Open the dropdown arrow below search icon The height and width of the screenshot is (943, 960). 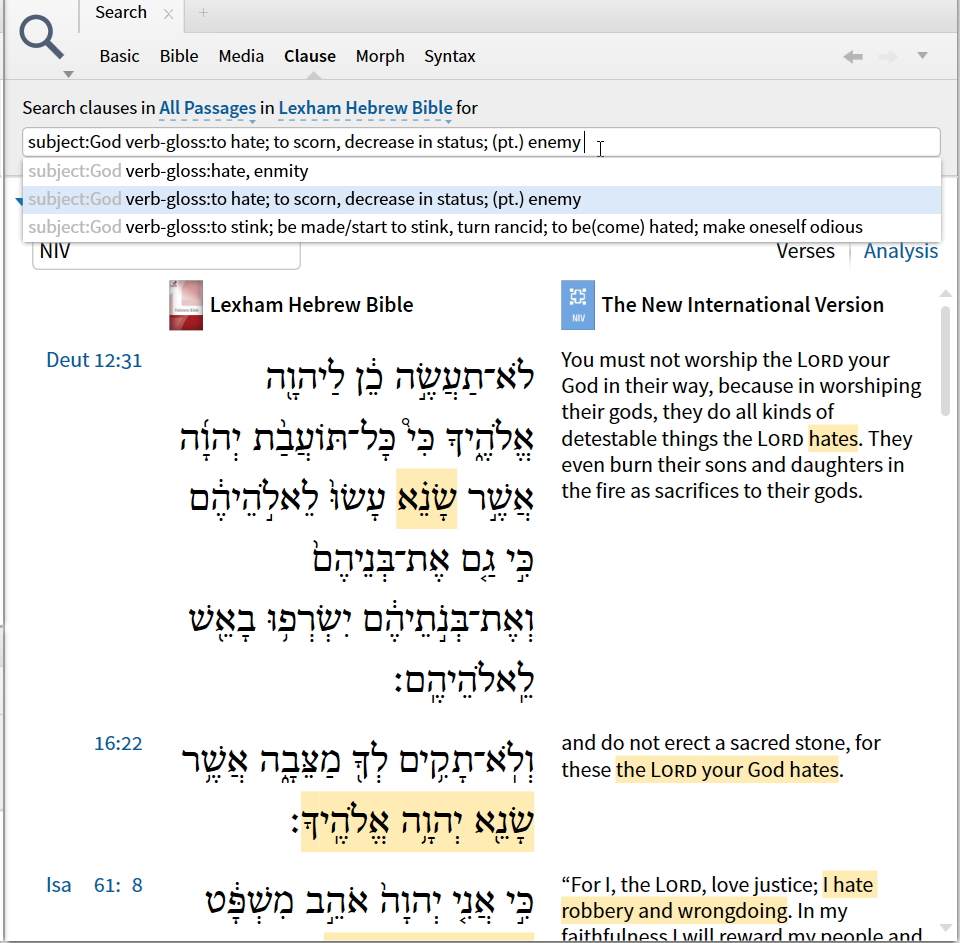69,74
